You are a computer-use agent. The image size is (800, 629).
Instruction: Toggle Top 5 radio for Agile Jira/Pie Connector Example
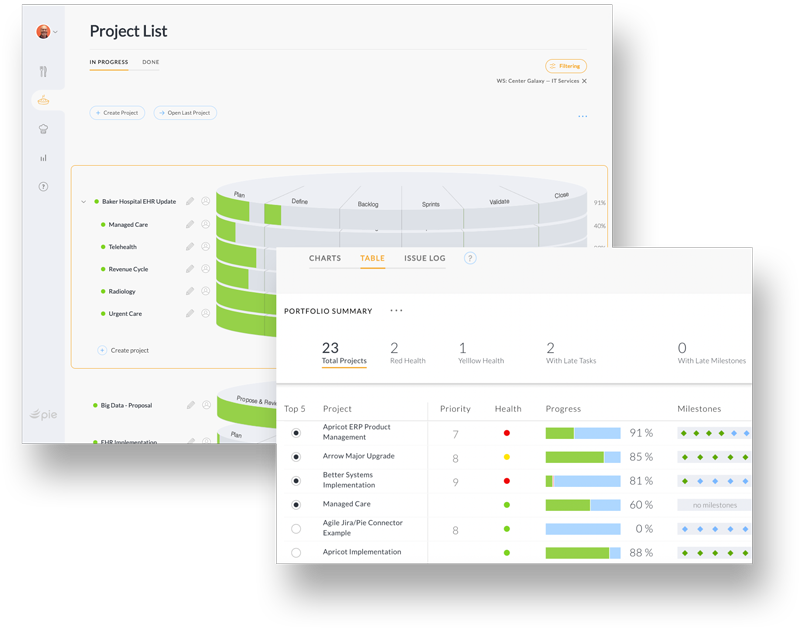pyautogui.click(x=296, y=529)
